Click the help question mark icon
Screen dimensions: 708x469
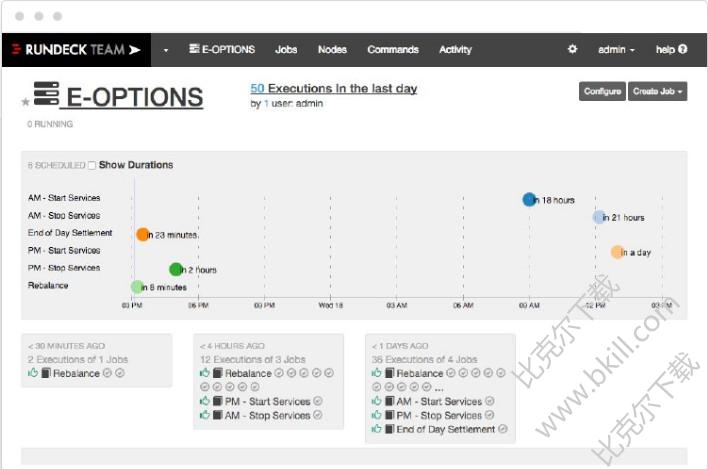683,49
